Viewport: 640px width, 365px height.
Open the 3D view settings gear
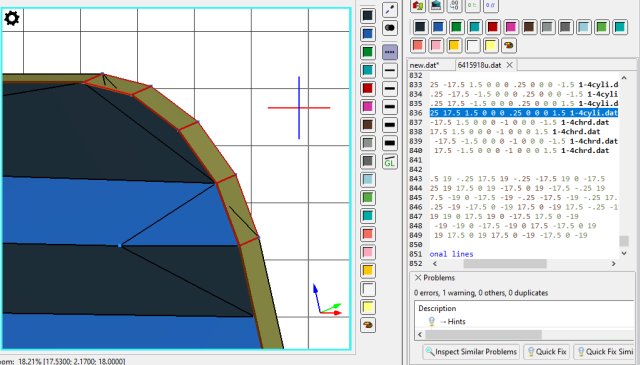pos(11,18)
